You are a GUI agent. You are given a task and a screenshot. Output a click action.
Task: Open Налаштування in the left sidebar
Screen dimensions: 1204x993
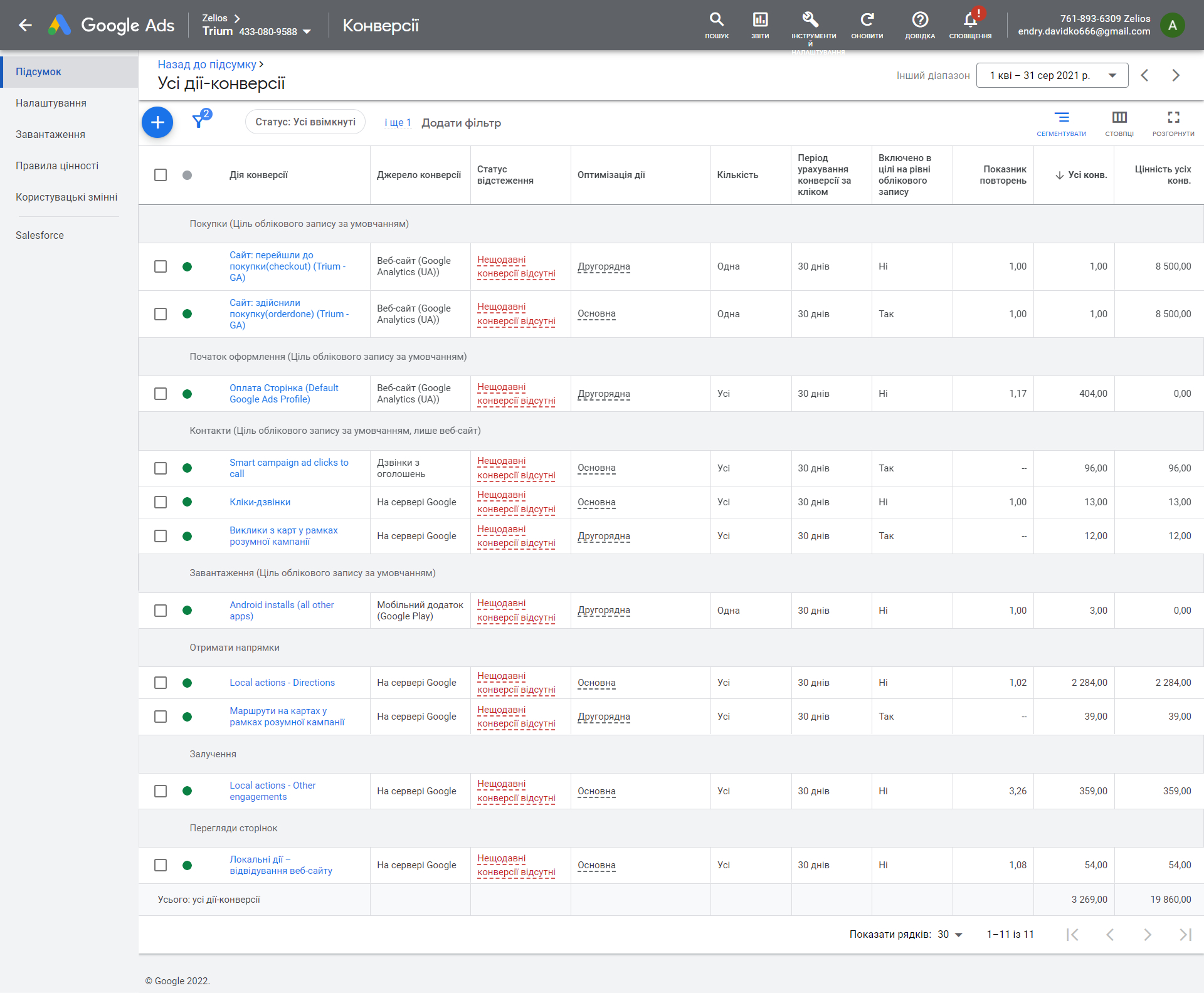click(69, 103)
